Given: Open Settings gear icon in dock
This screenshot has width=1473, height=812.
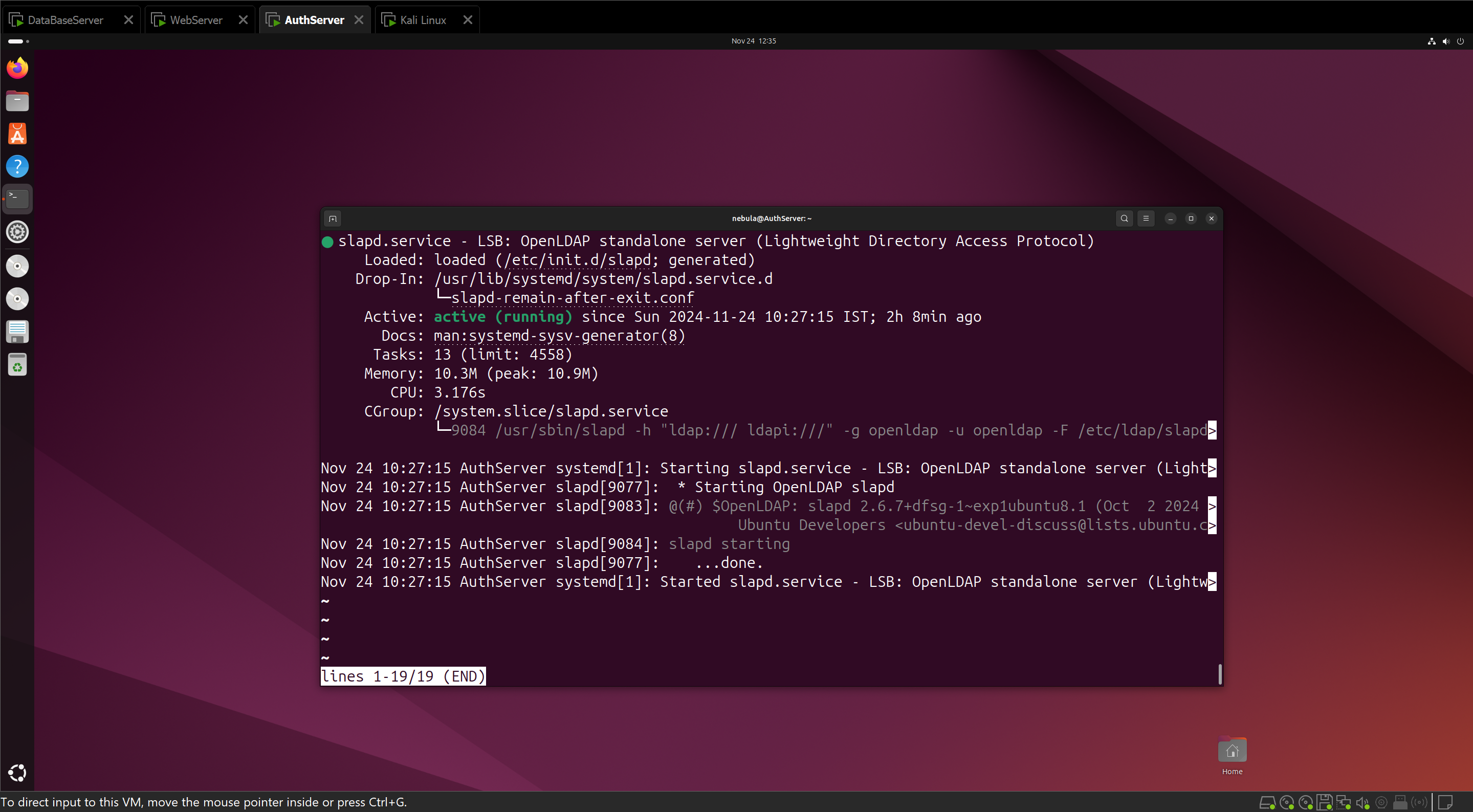Looking at the screenshot, I should pos(17,232).
